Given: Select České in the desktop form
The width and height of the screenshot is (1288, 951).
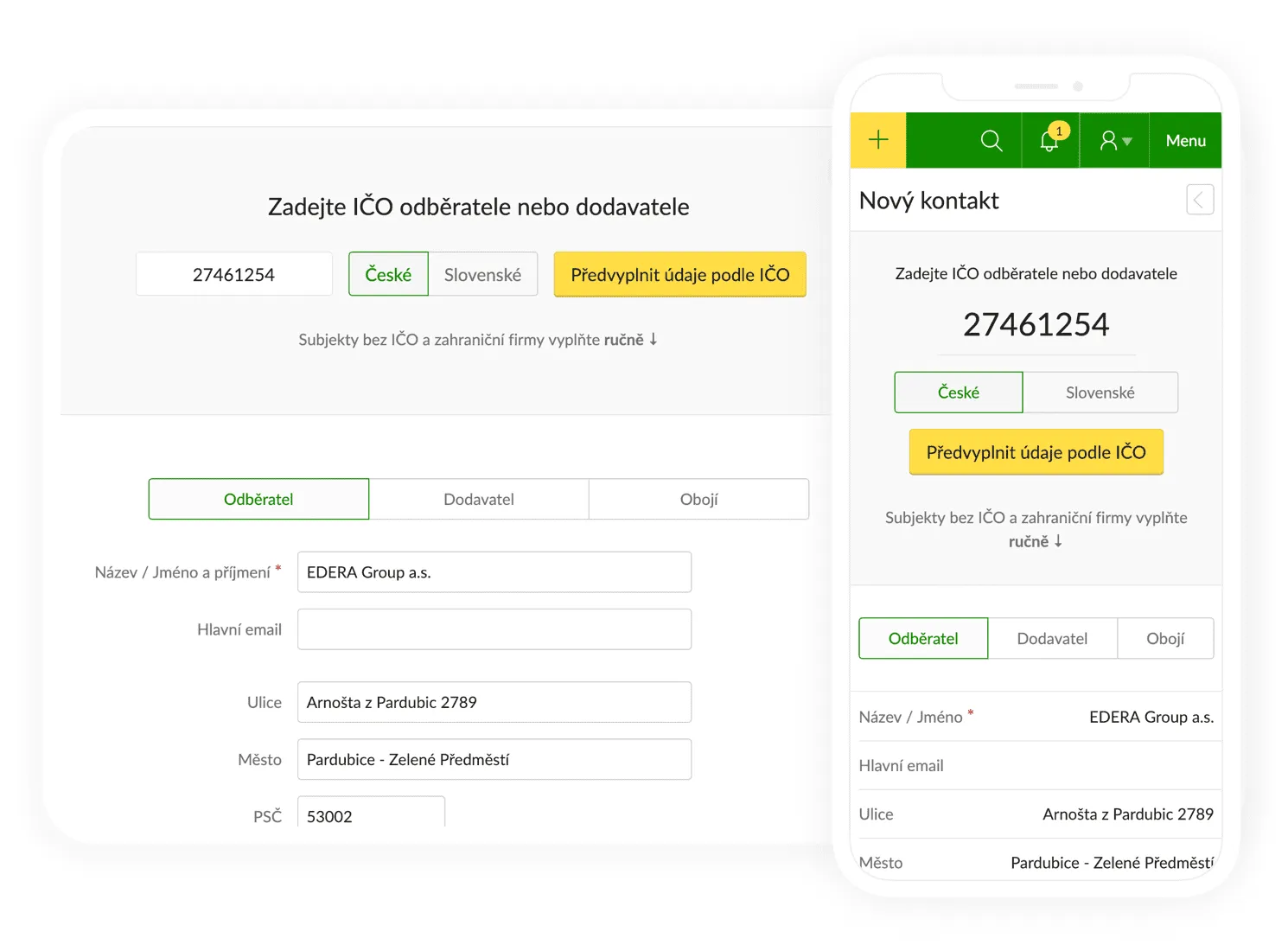Looking at the screenshot, I should (388, 274).
